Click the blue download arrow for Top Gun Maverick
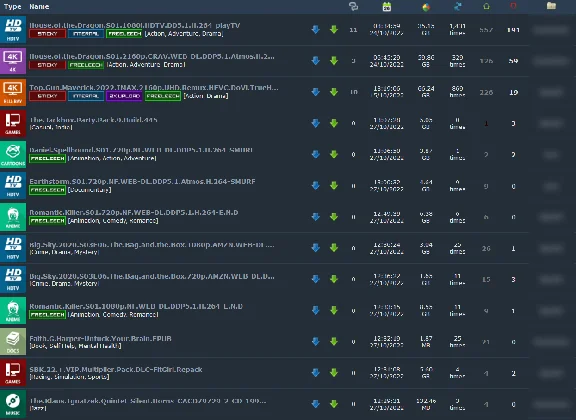 click(316, 92)
